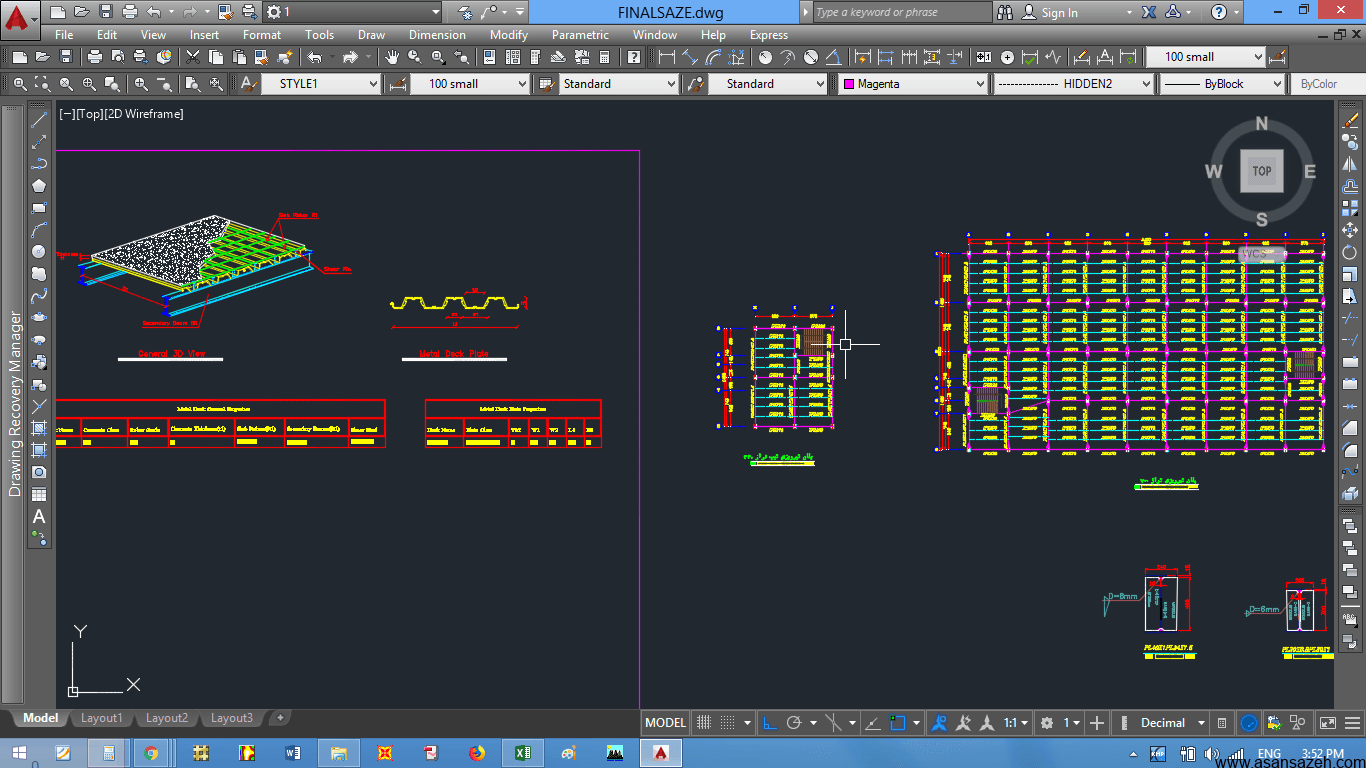Select the Polygon draw tool

(x=39, y=185)
